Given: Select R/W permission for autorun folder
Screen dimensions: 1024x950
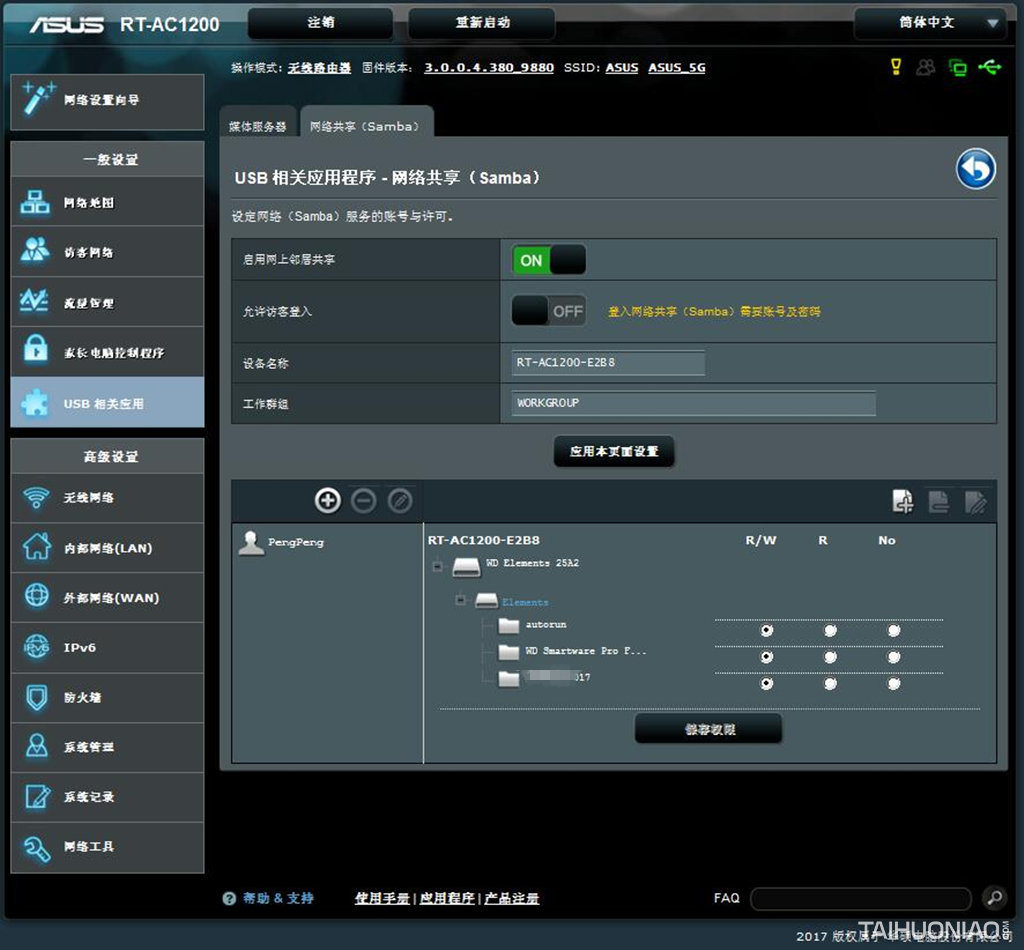Looking at the screenshot, I should (766, 630).
